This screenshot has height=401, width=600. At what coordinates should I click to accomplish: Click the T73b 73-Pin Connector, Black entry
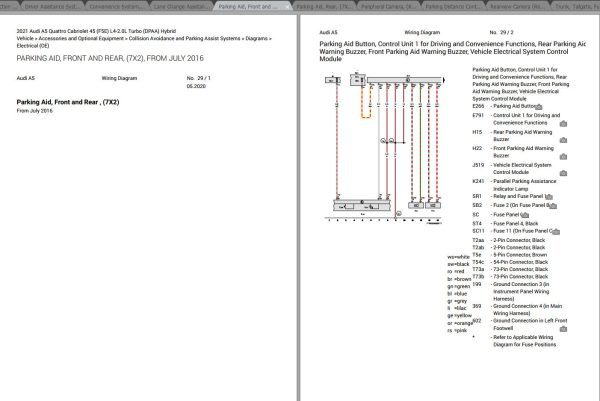coord(510,276)
